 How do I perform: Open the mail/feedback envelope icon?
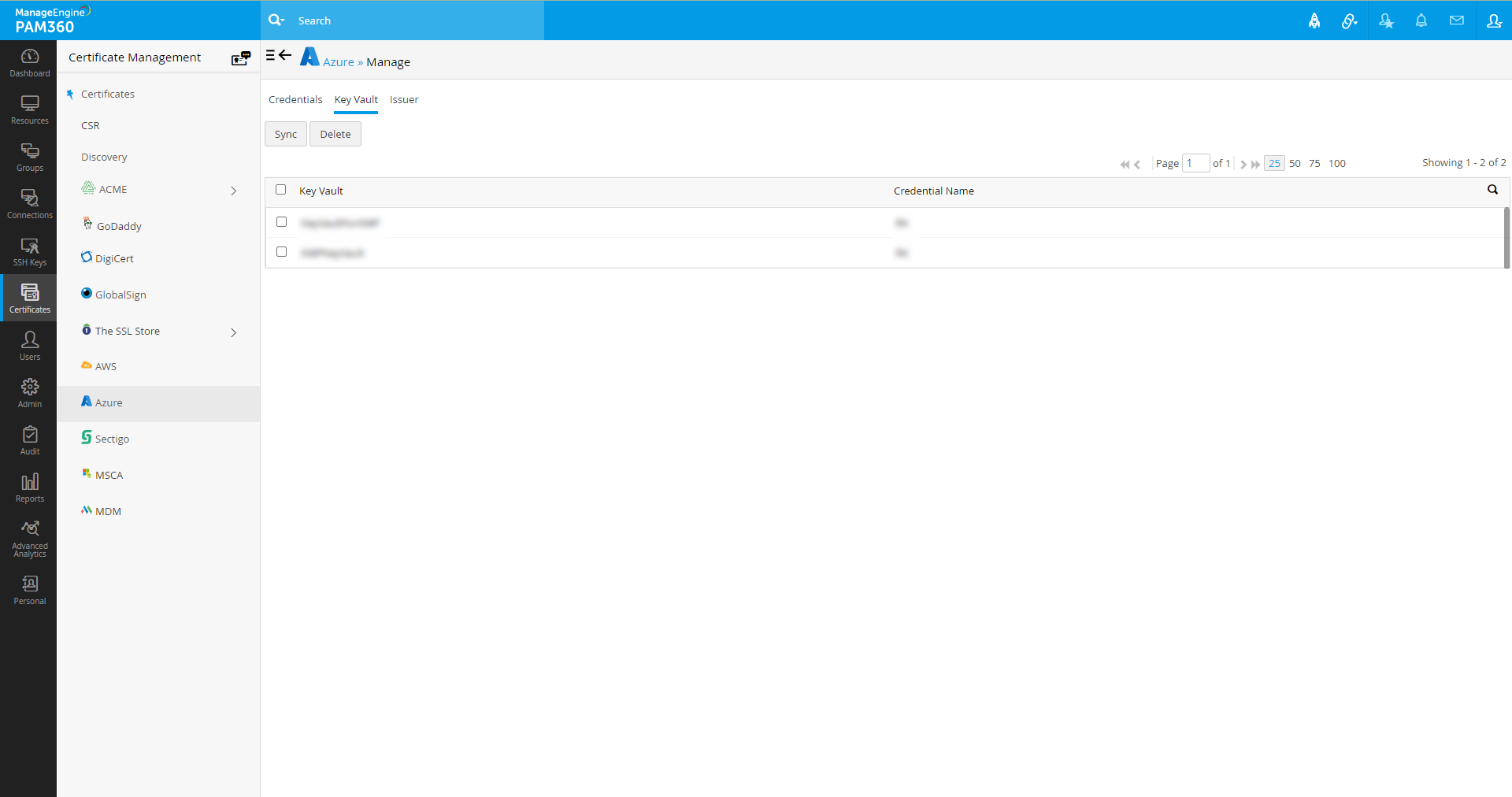pyautogui.click(x=1456, y=20)
